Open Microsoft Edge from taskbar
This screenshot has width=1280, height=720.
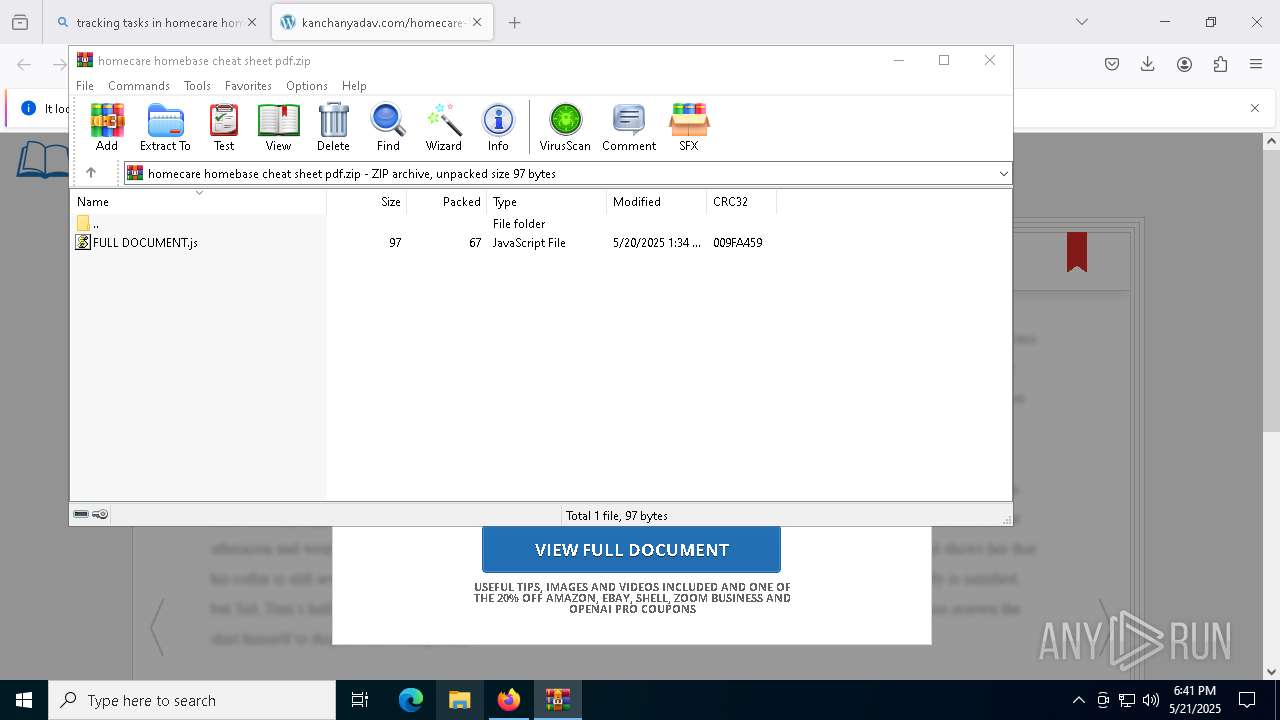tap(411, 700)
